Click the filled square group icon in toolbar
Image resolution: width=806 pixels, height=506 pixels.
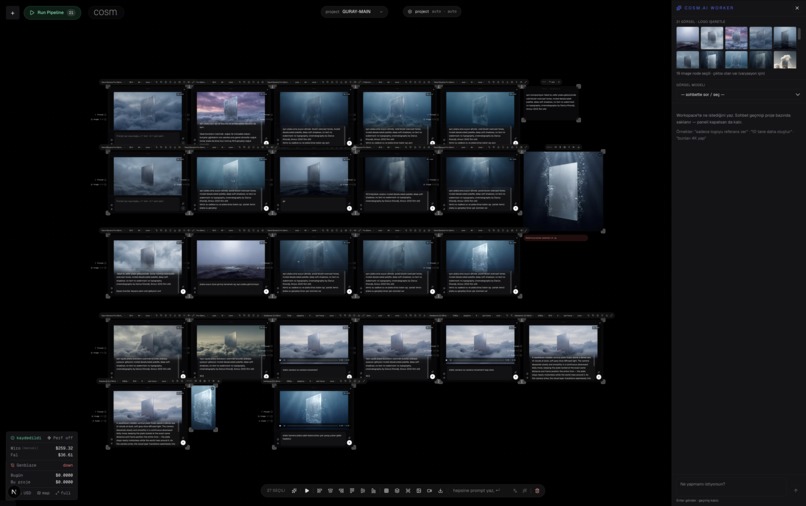click(386, 491)
